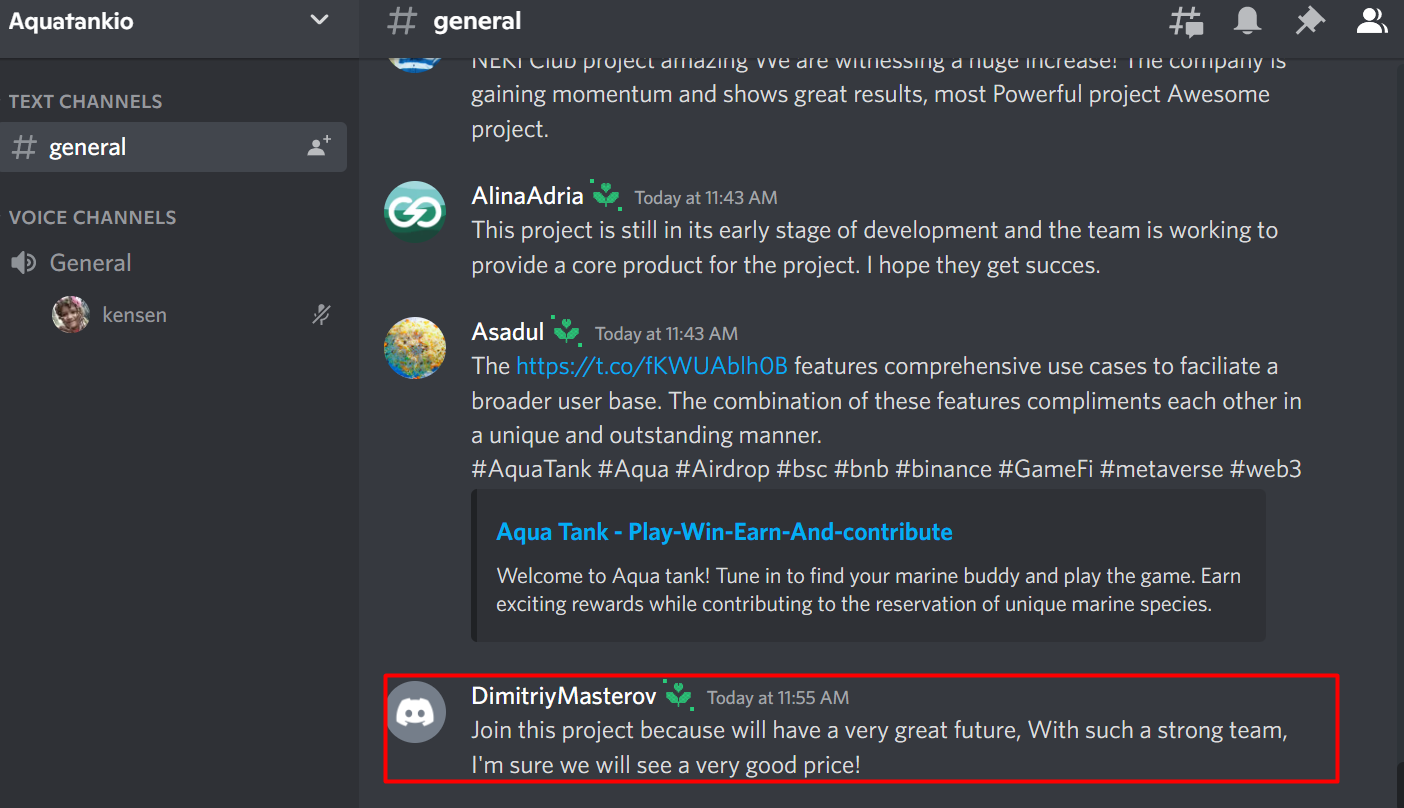Click kensen's muted microphone icon

[x=321, y=315]
